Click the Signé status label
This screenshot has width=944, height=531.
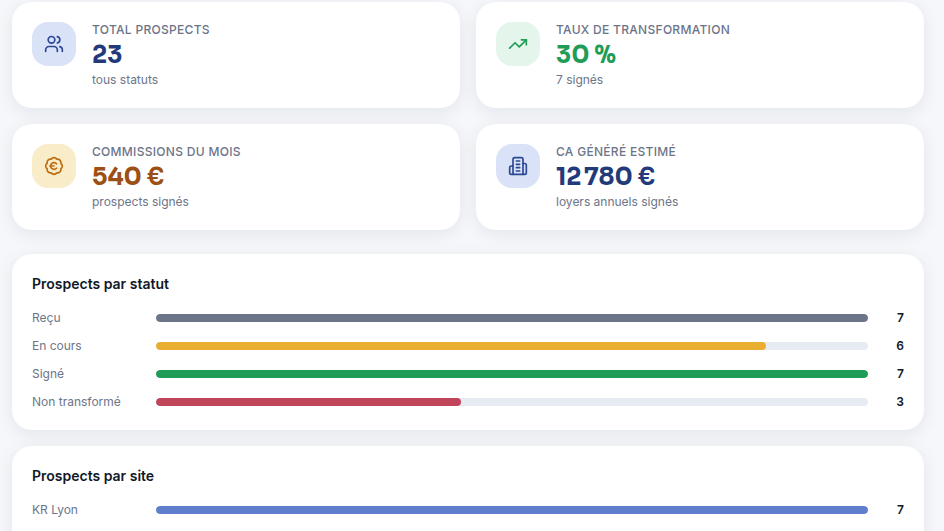(x=48, y=374)
